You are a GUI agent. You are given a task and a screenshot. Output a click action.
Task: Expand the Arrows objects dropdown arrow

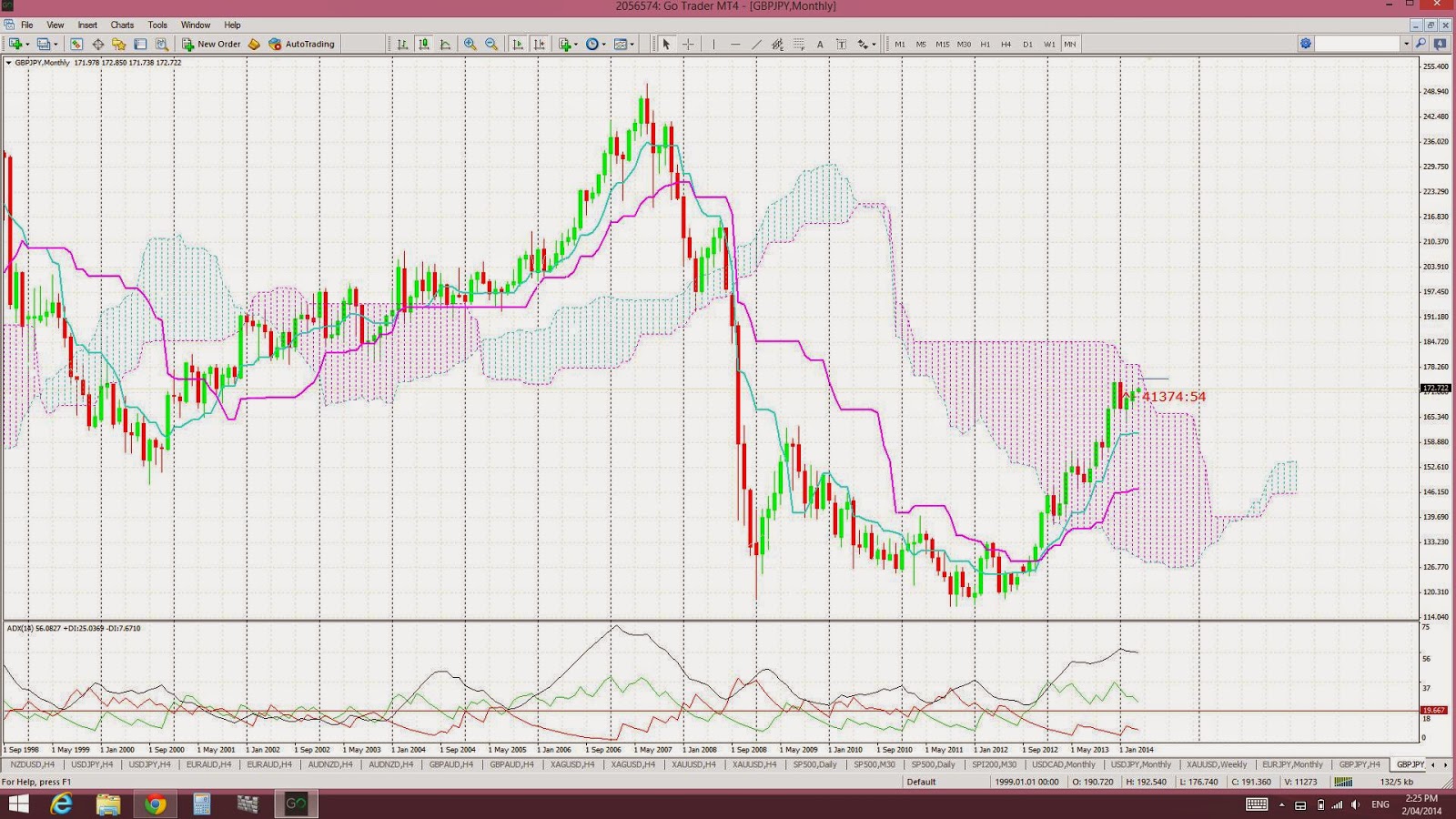click(874, 44)
